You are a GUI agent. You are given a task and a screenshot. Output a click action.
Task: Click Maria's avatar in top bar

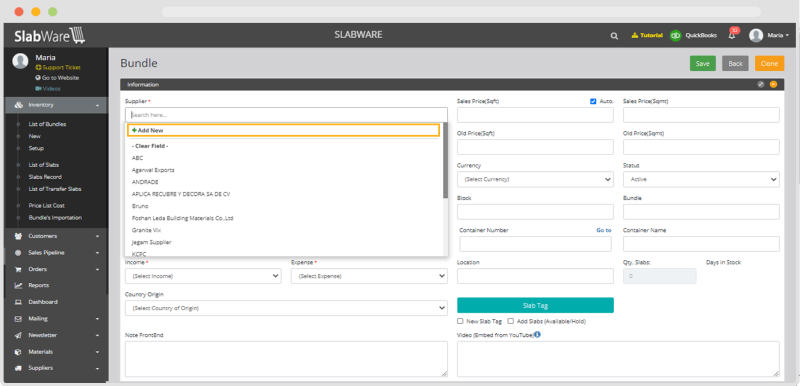[756, 35]
